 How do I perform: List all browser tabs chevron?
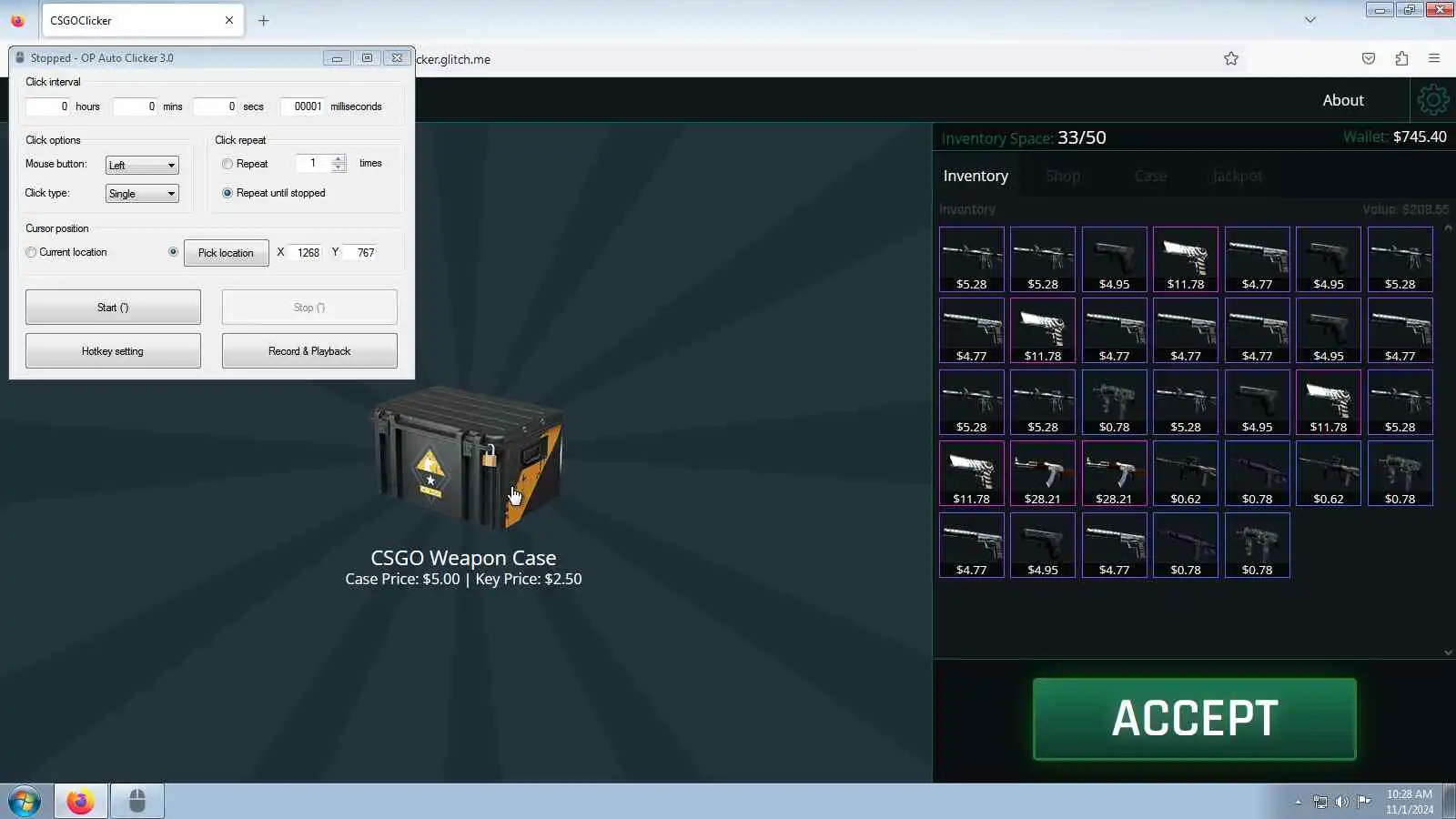1310,20
